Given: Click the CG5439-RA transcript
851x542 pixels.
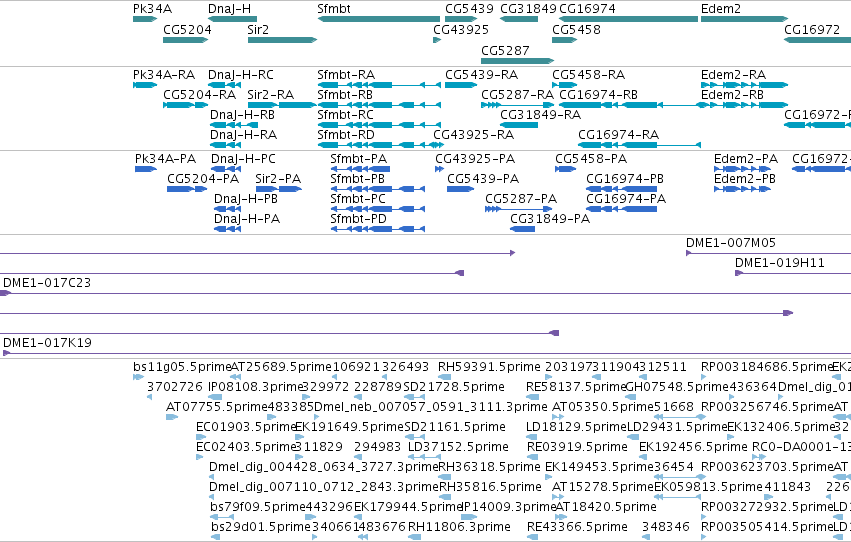Looking at the screenshot, I should click(x=461, y=85).
